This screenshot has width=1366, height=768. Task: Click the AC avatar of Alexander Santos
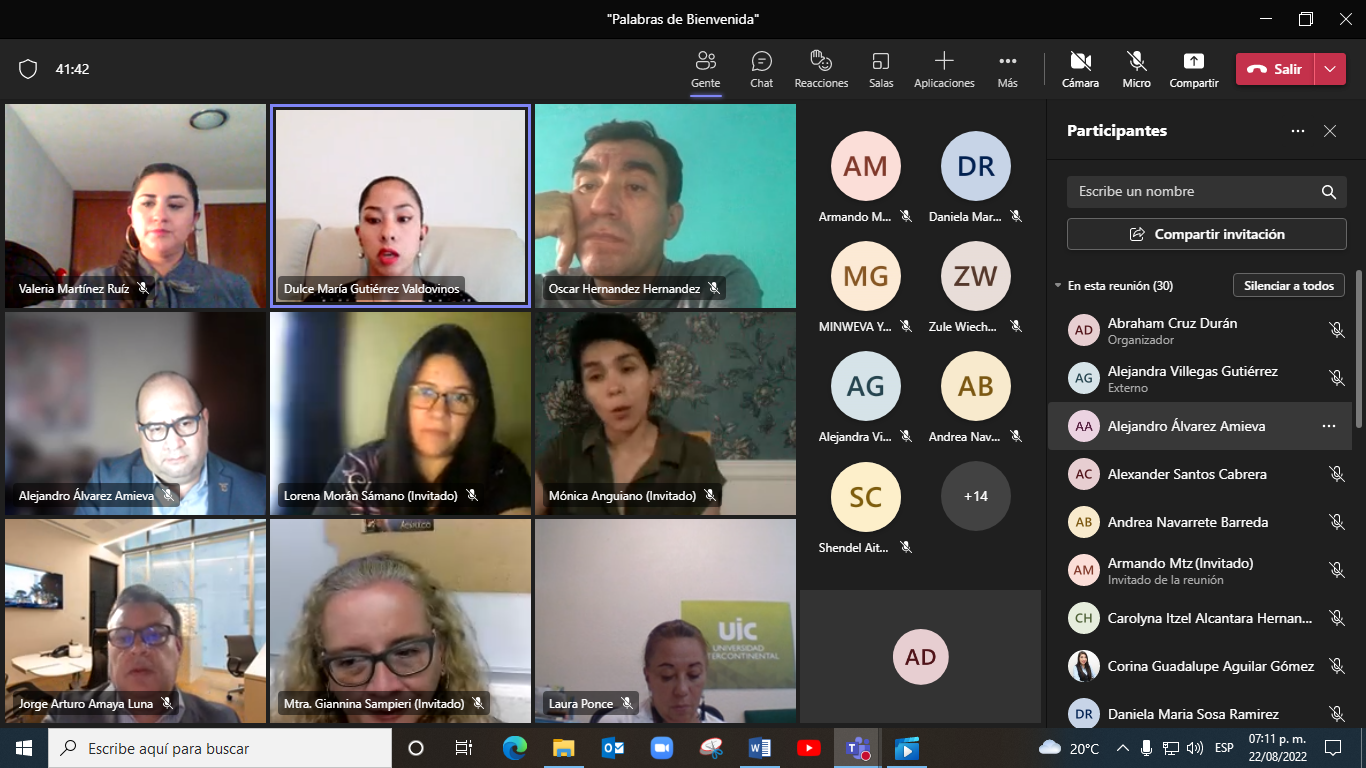pyautogui.click(x=1084, y=475)
